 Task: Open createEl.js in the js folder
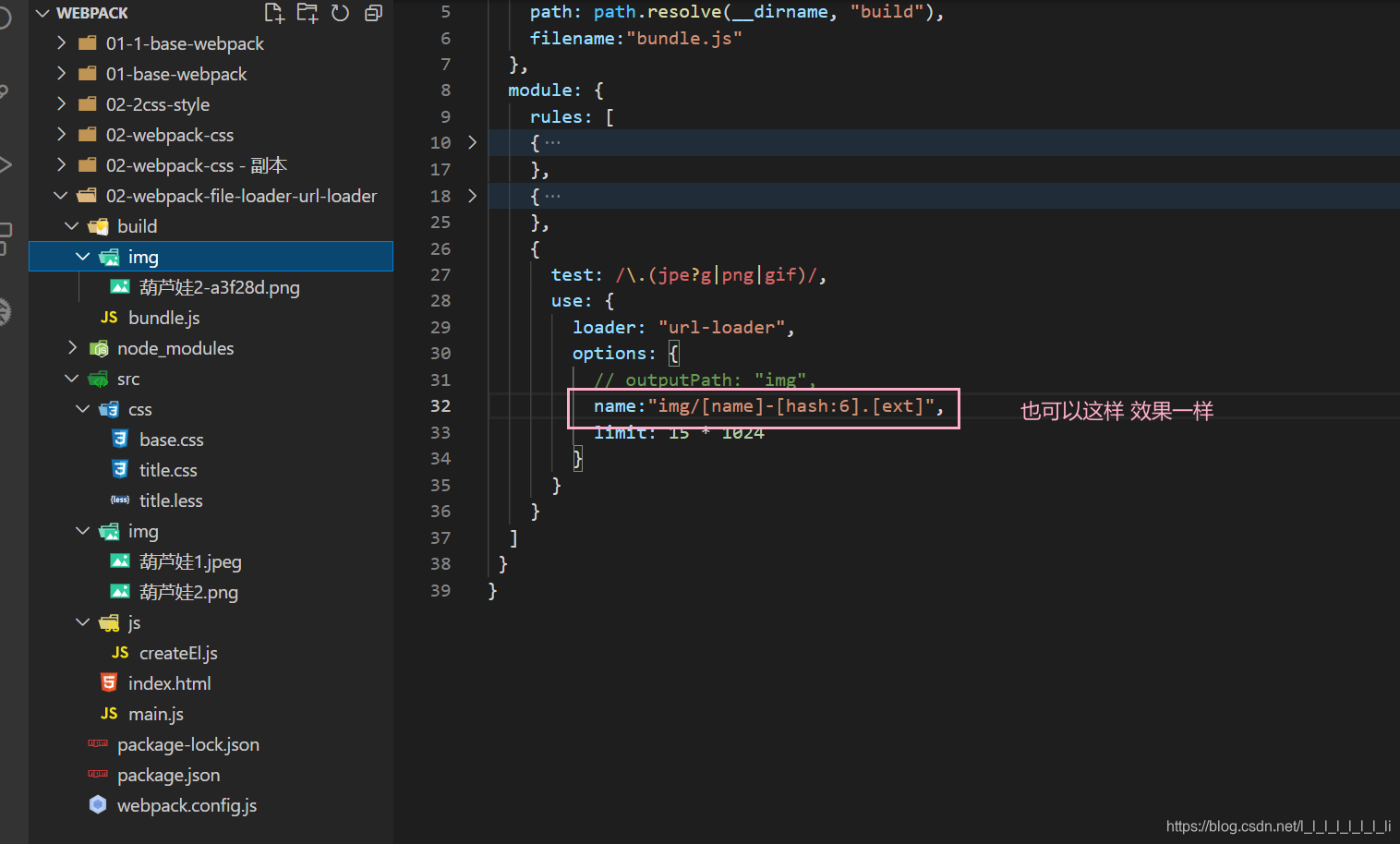coord(178,652)
